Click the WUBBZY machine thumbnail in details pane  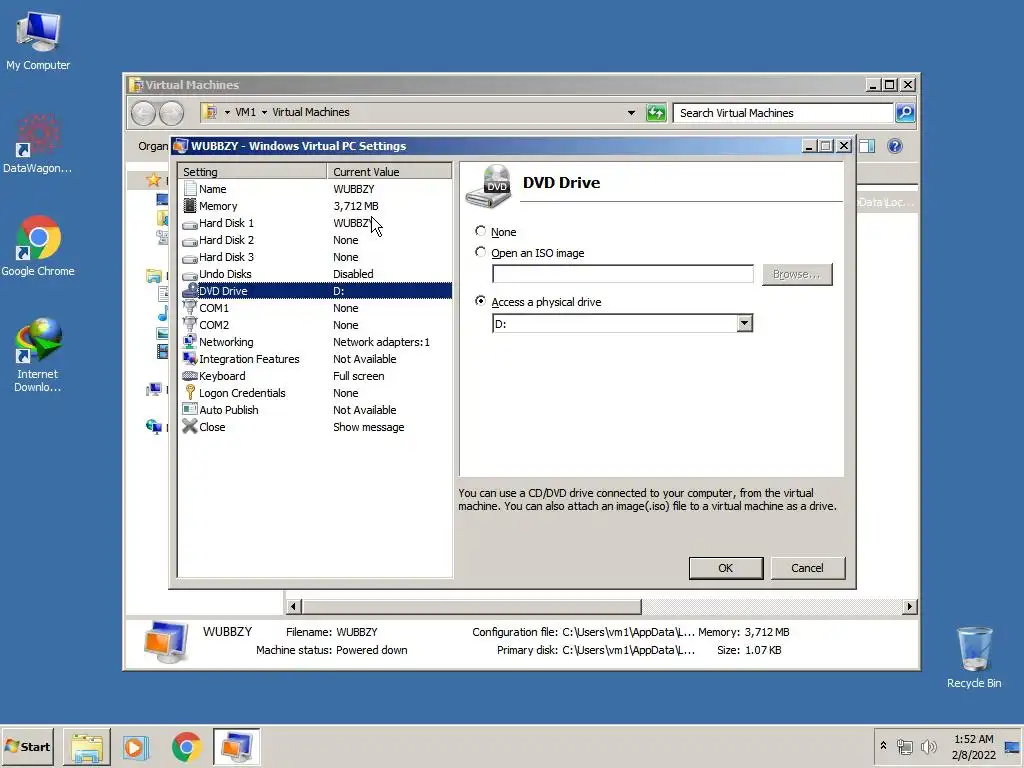pyautogui.click(x=166, y=641)
